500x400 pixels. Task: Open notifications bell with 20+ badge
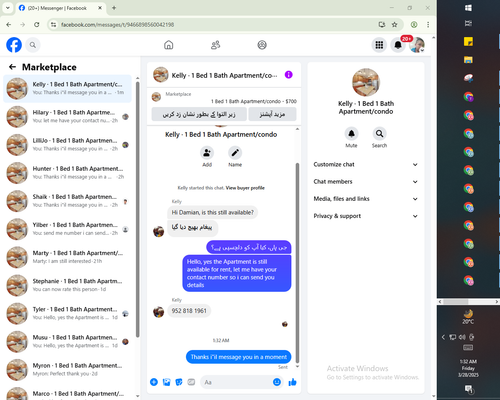coord(398,45)
